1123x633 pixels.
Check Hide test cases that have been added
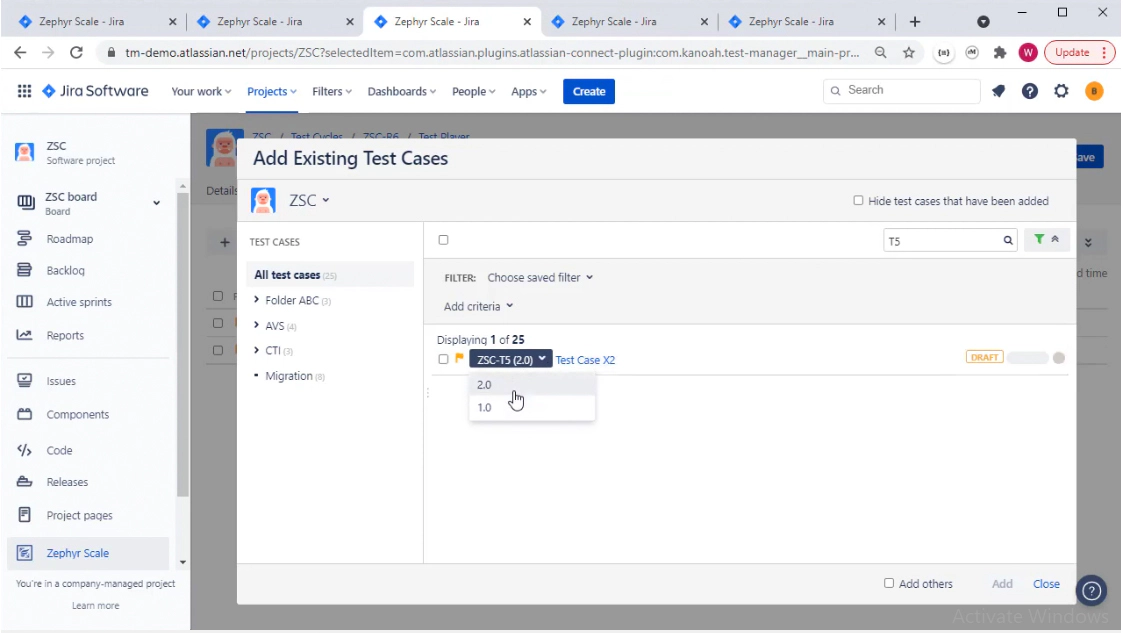pos(857,200)
